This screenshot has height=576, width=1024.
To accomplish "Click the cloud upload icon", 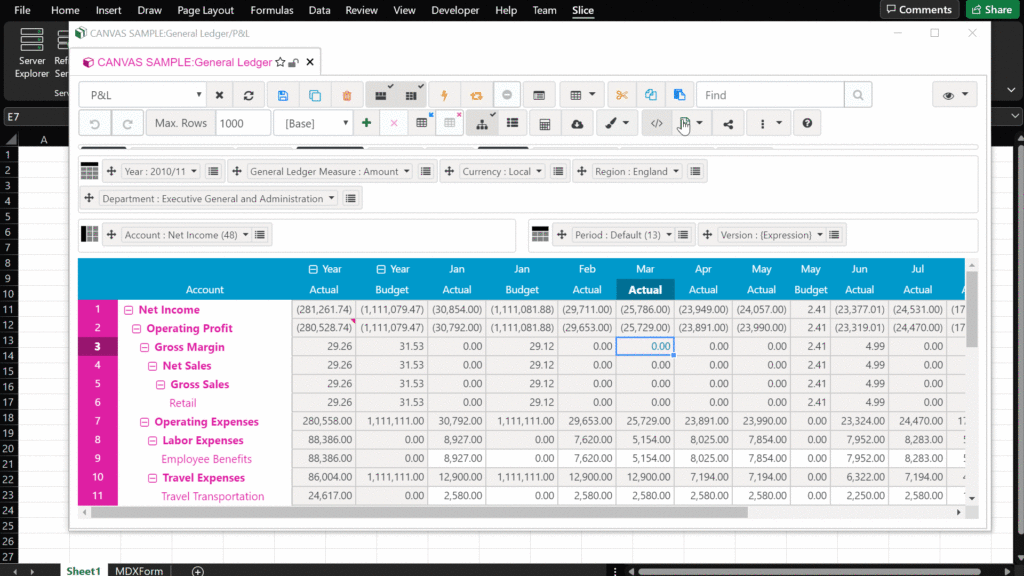I will click(577, 124).
